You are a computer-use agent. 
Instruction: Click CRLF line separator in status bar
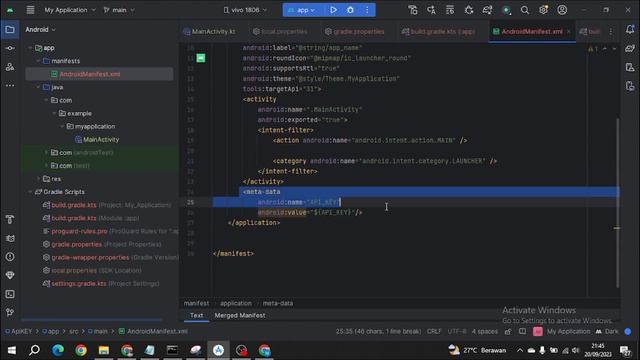click(434, 331)
